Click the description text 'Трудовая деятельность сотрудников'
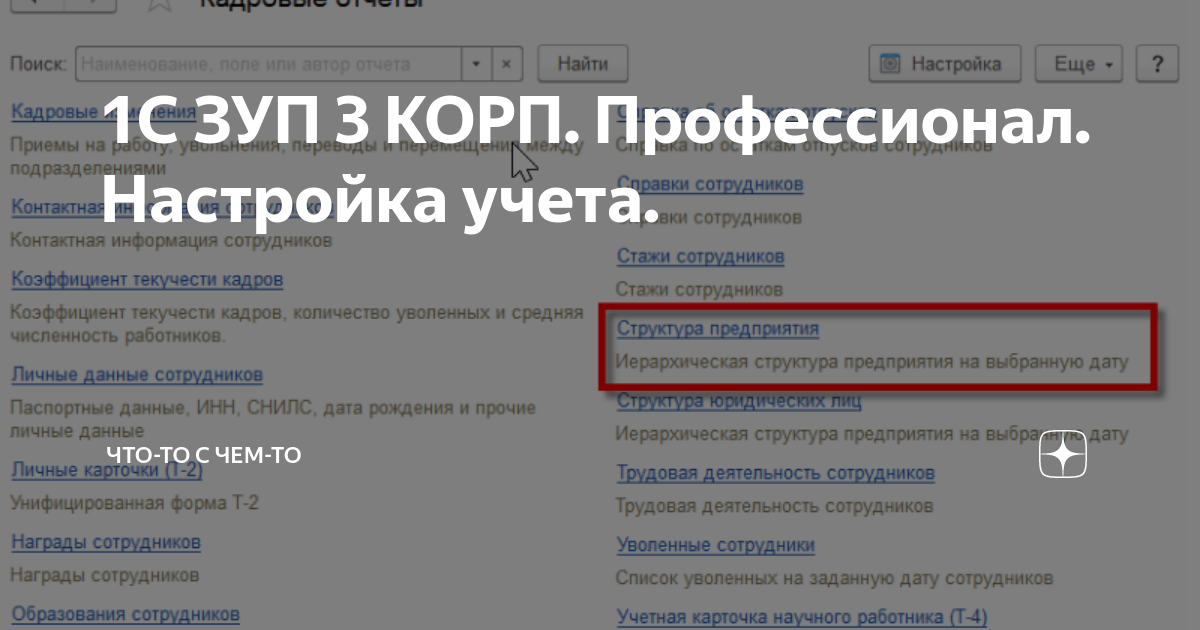 [774, 506]
